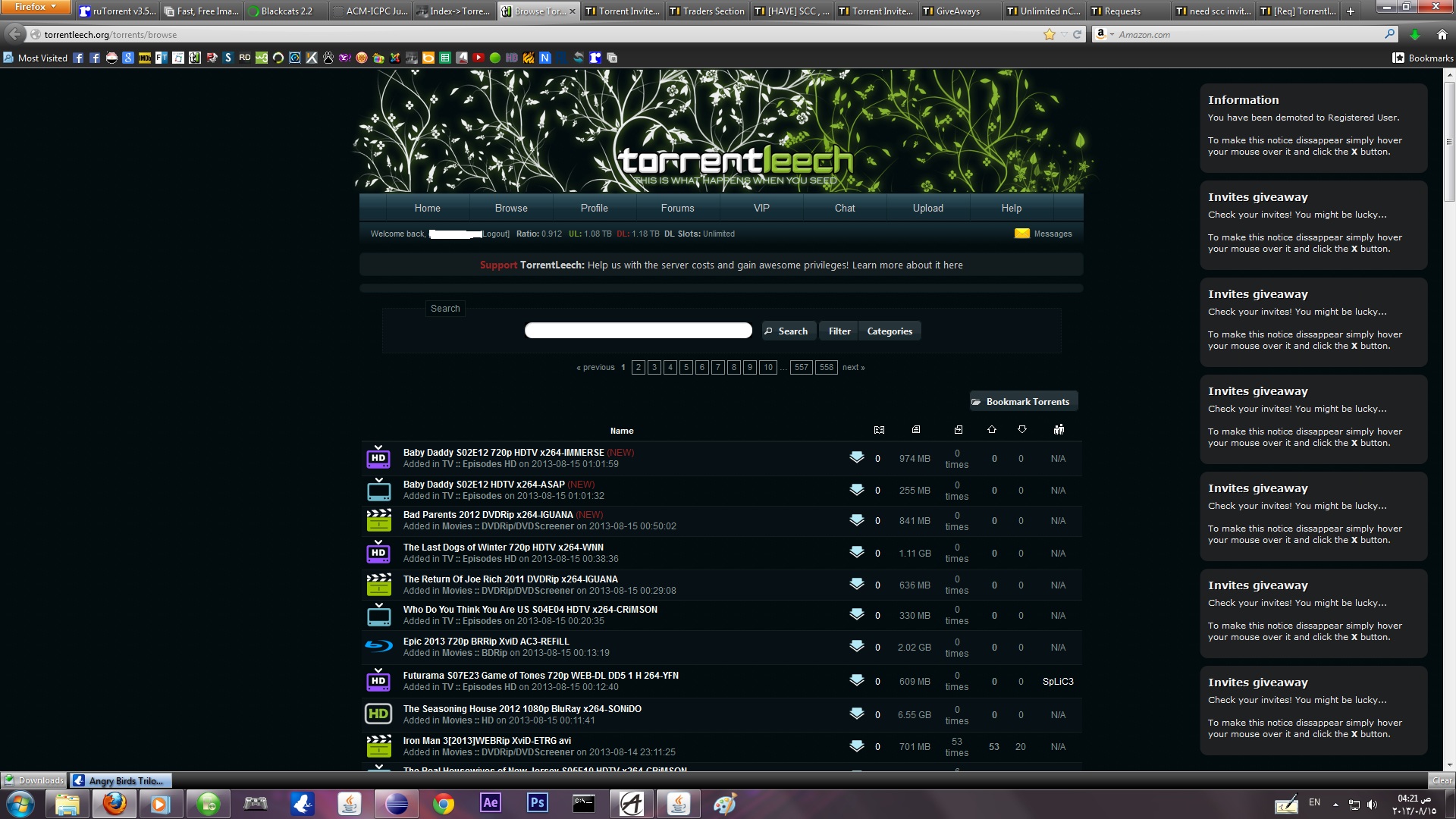Sort by seeders up-arrow icon
The width and height of the screenshot is (1456, 819).
coord(992,430)
